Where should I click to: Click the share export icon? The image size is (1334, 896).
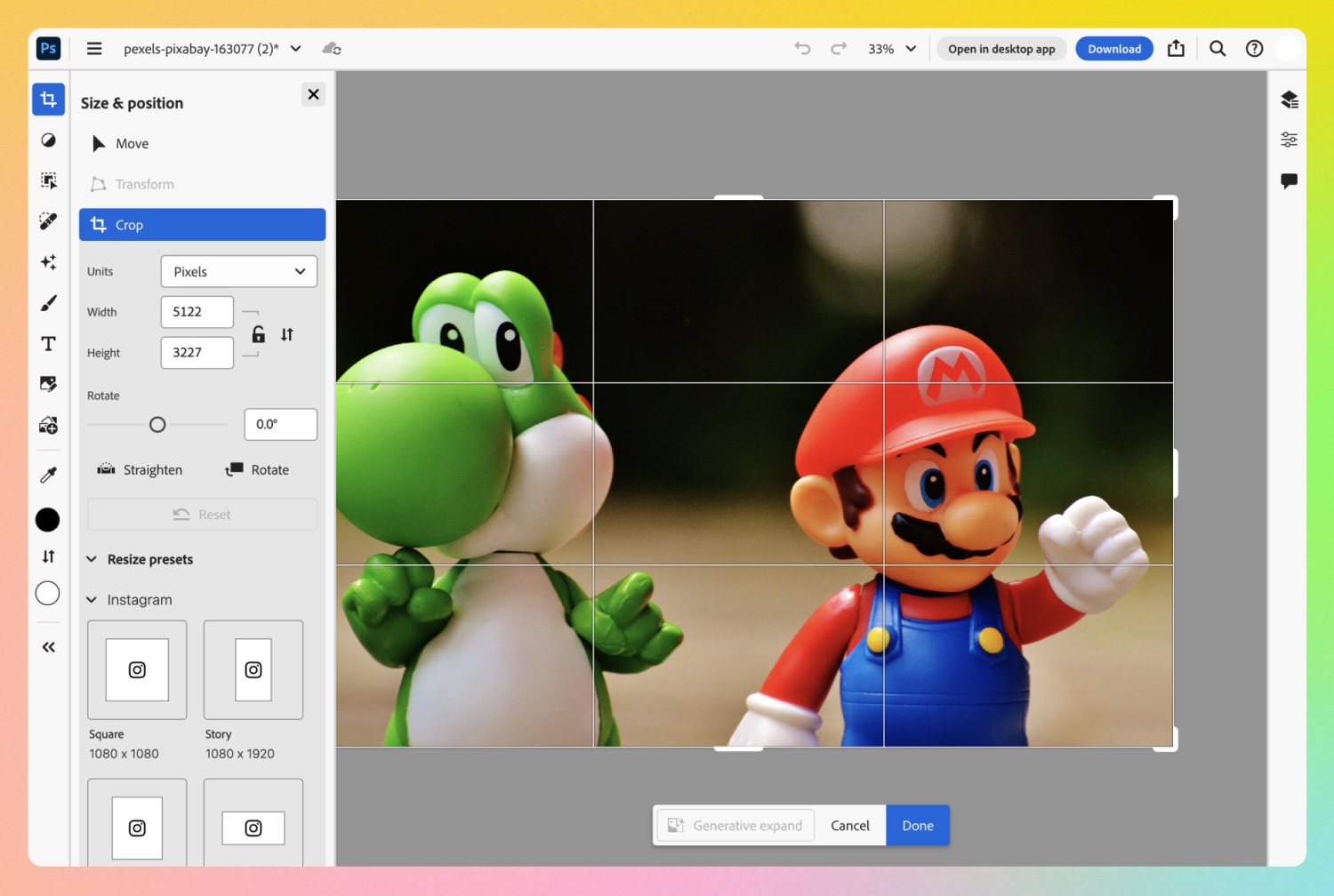[1176, 49]
